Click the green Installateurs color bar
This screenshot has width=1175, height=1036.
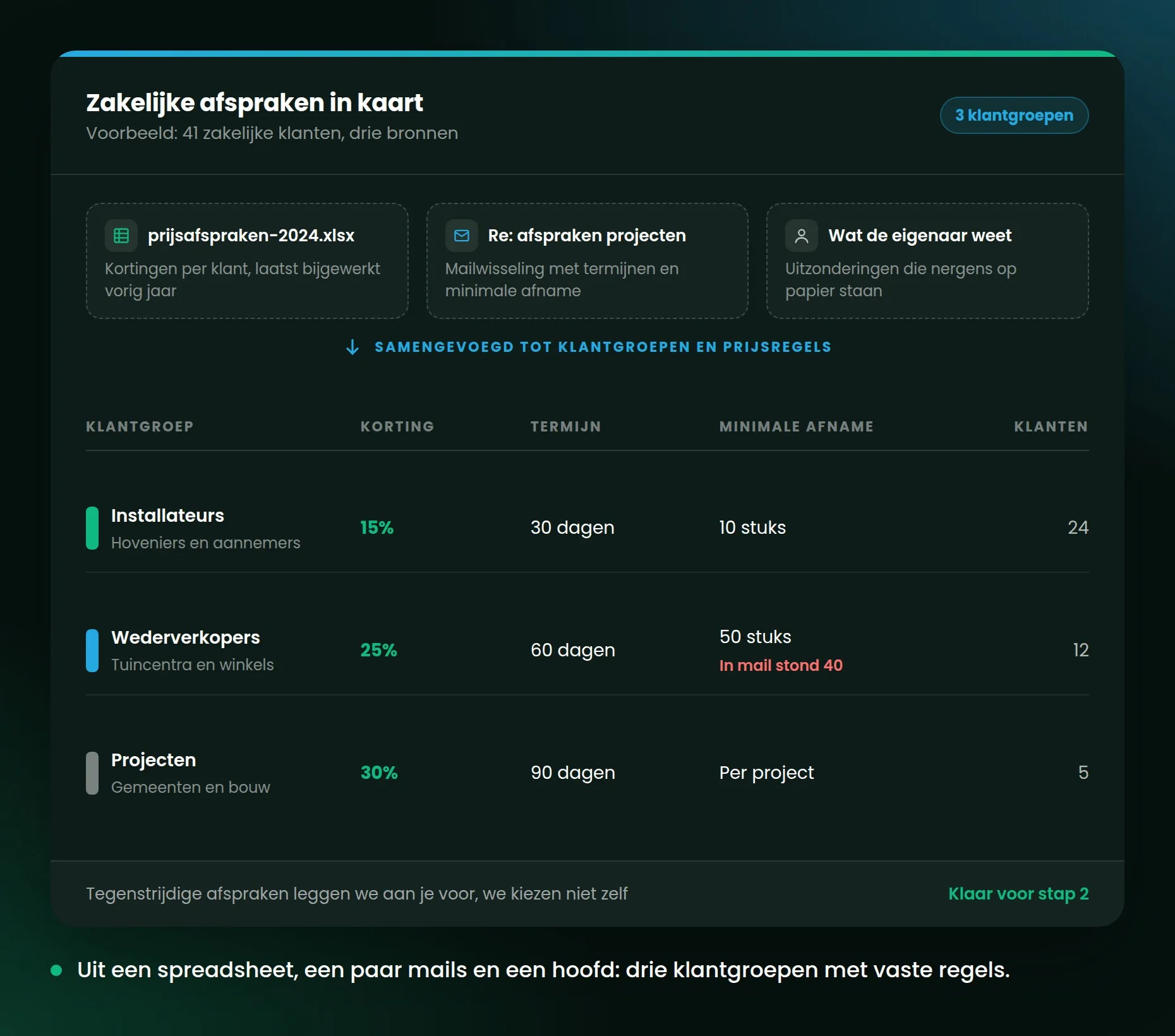(92, 528)
